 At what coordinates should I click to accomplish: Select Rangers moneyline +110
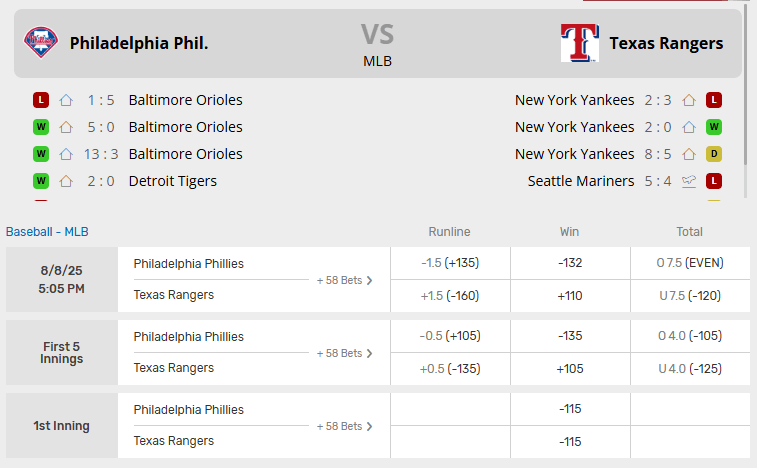click(x=569, y=295)
